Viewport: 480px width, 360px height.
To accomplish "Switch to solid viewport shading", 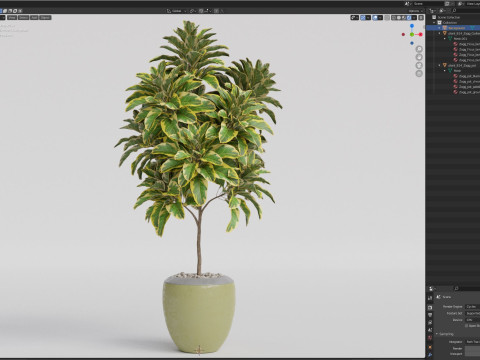I will [x=399, y=17].
